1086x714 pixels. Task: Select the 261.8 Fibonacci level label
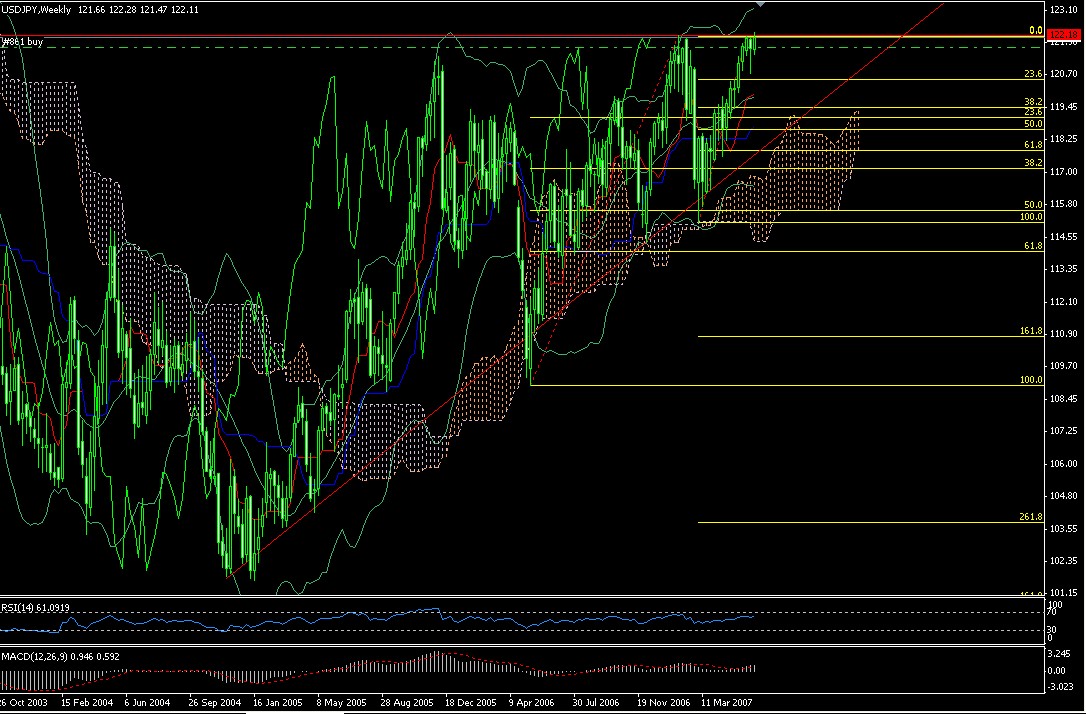(1031, 517)
